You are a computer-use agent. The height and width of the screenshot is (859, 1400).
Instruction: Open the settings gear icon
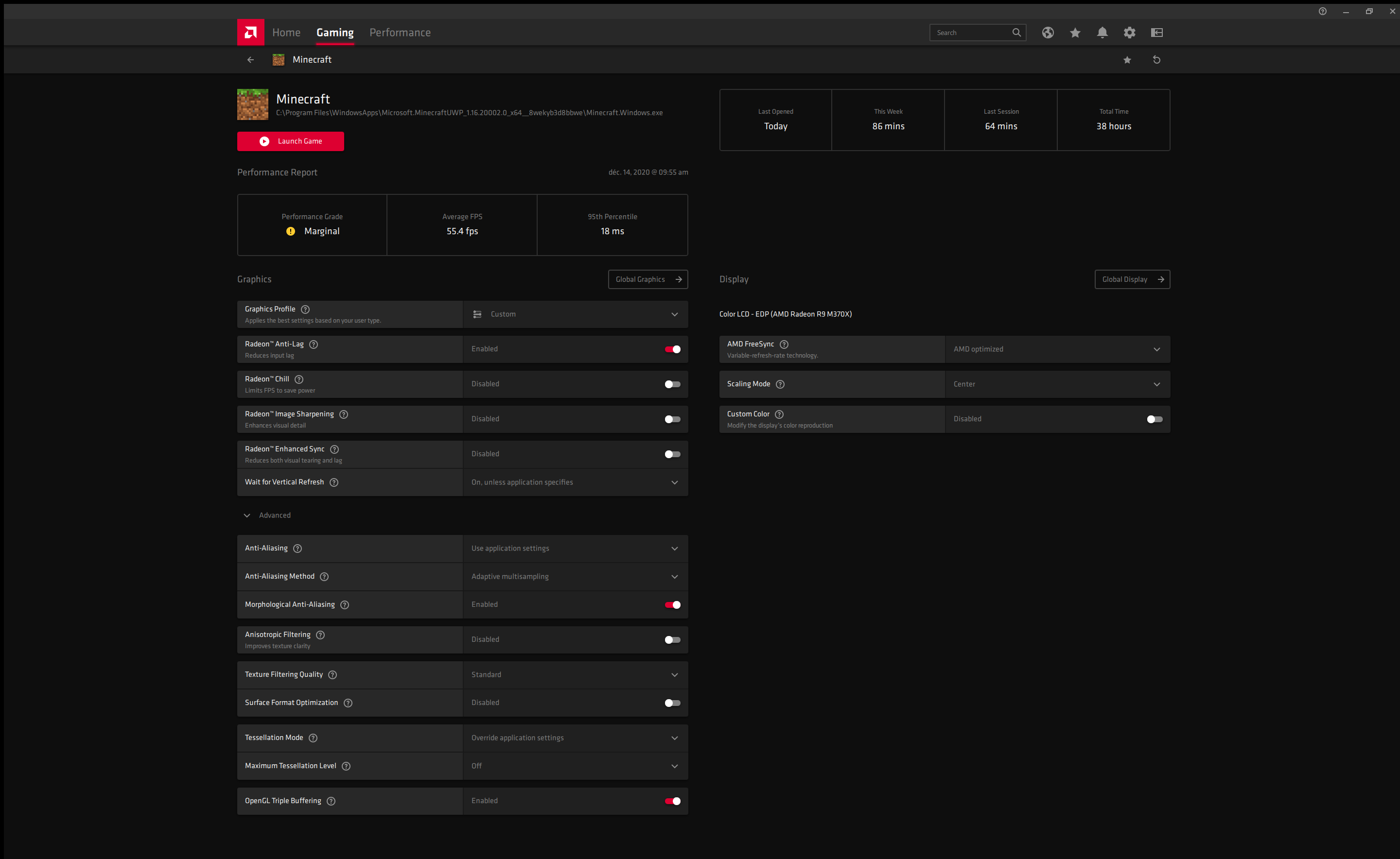[1129, 33]
